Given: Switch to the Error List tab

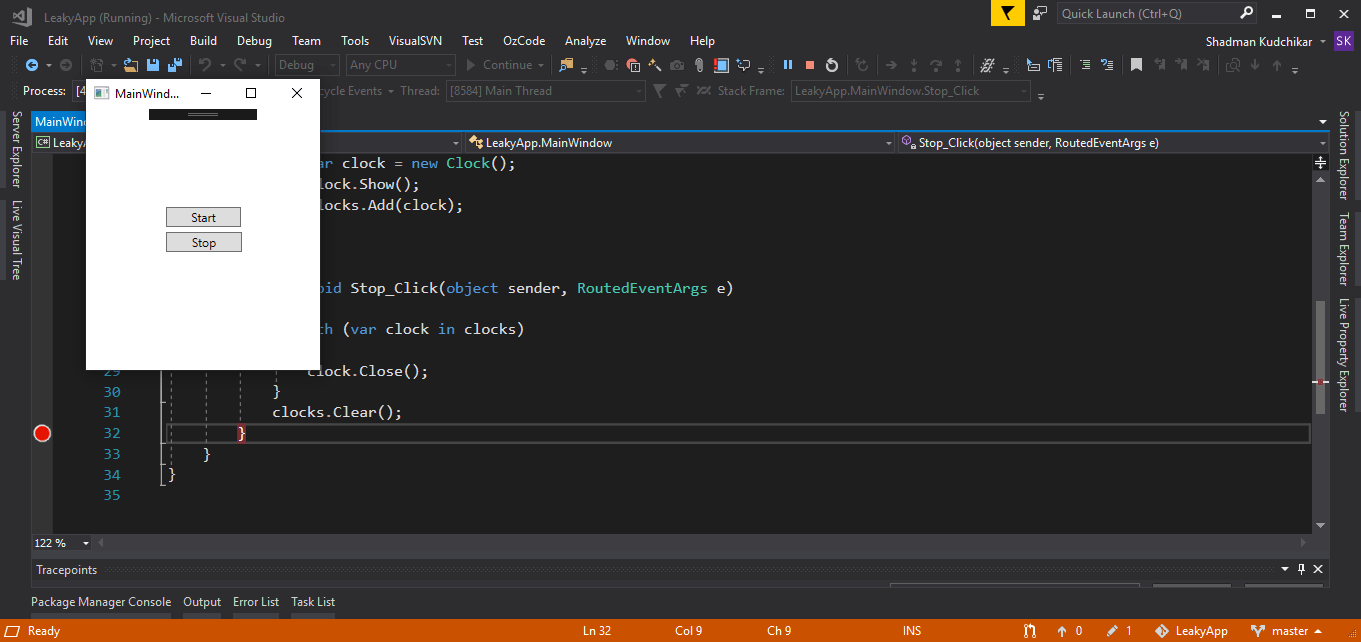Looking at the screenshot, I should 255,601.
